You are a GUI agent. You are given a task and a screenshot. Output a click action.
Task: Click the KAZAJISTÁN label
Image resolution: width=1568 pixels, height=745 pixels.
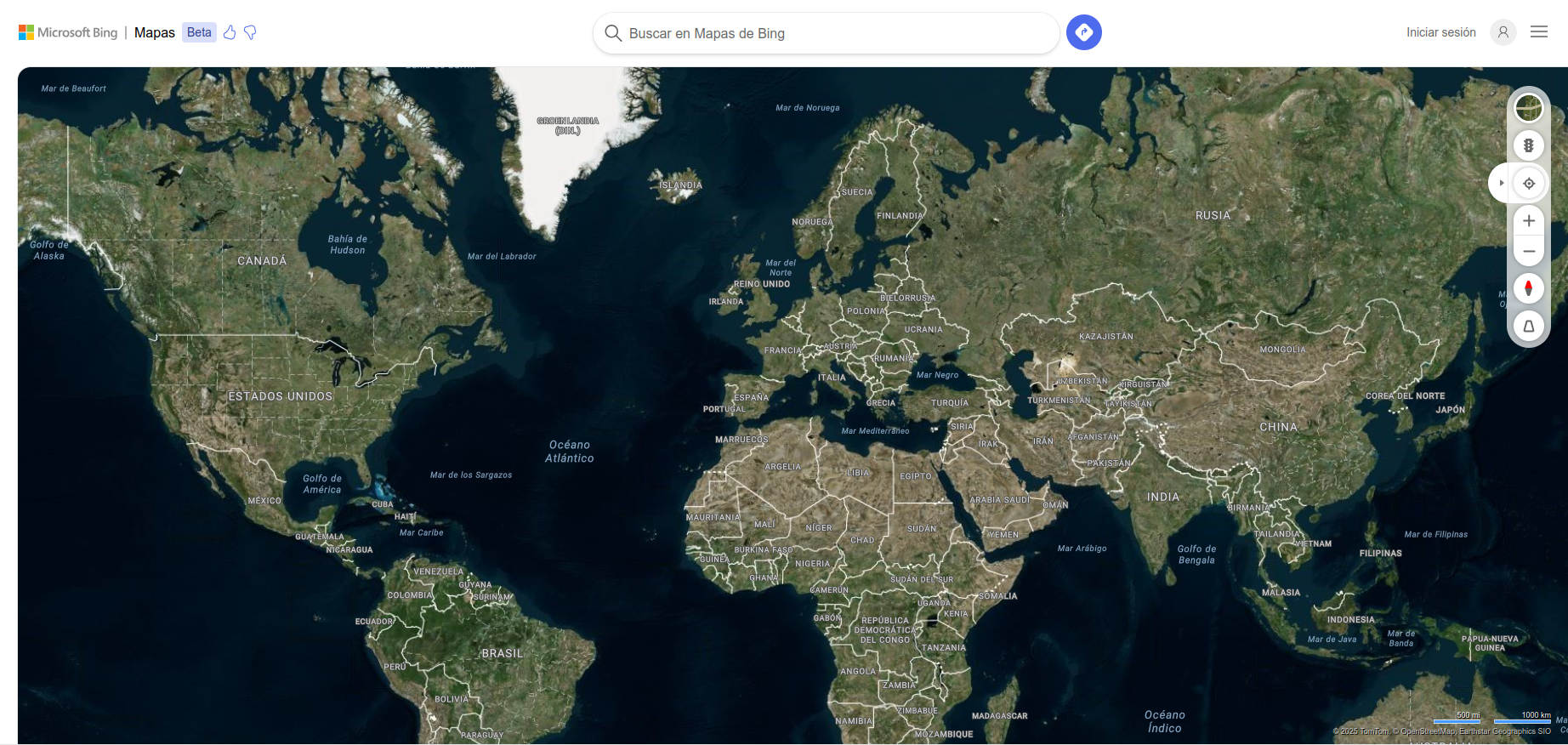(1106, 337)
